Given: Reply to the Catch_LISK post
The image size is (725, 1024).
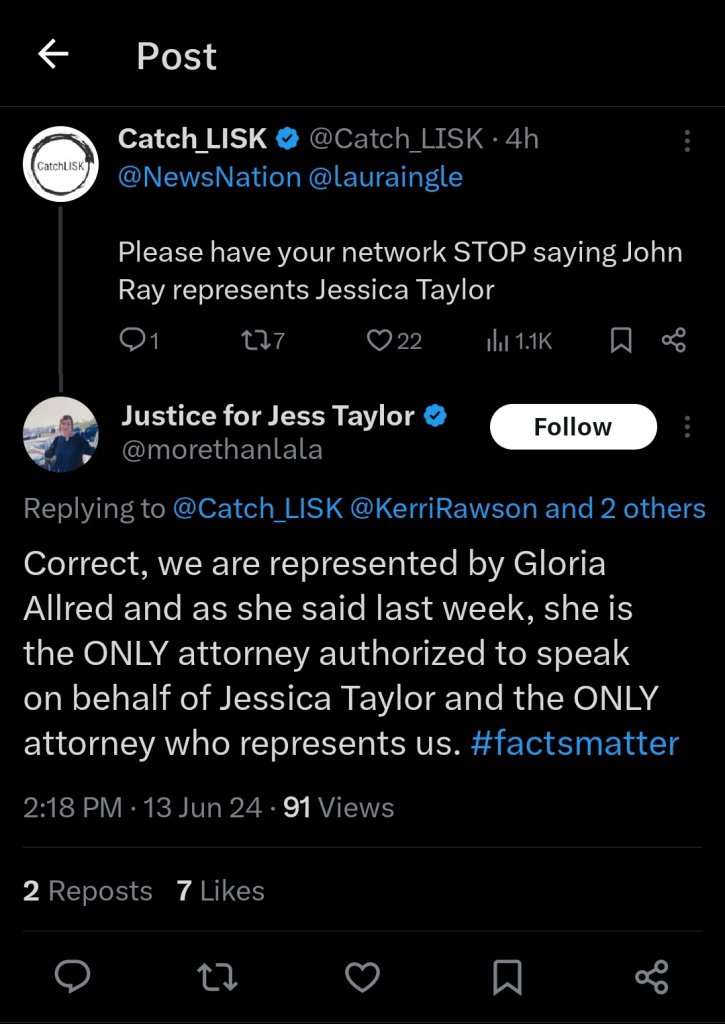Looking at the screenshot, I should pyautogui.click(x=133, y=341).
